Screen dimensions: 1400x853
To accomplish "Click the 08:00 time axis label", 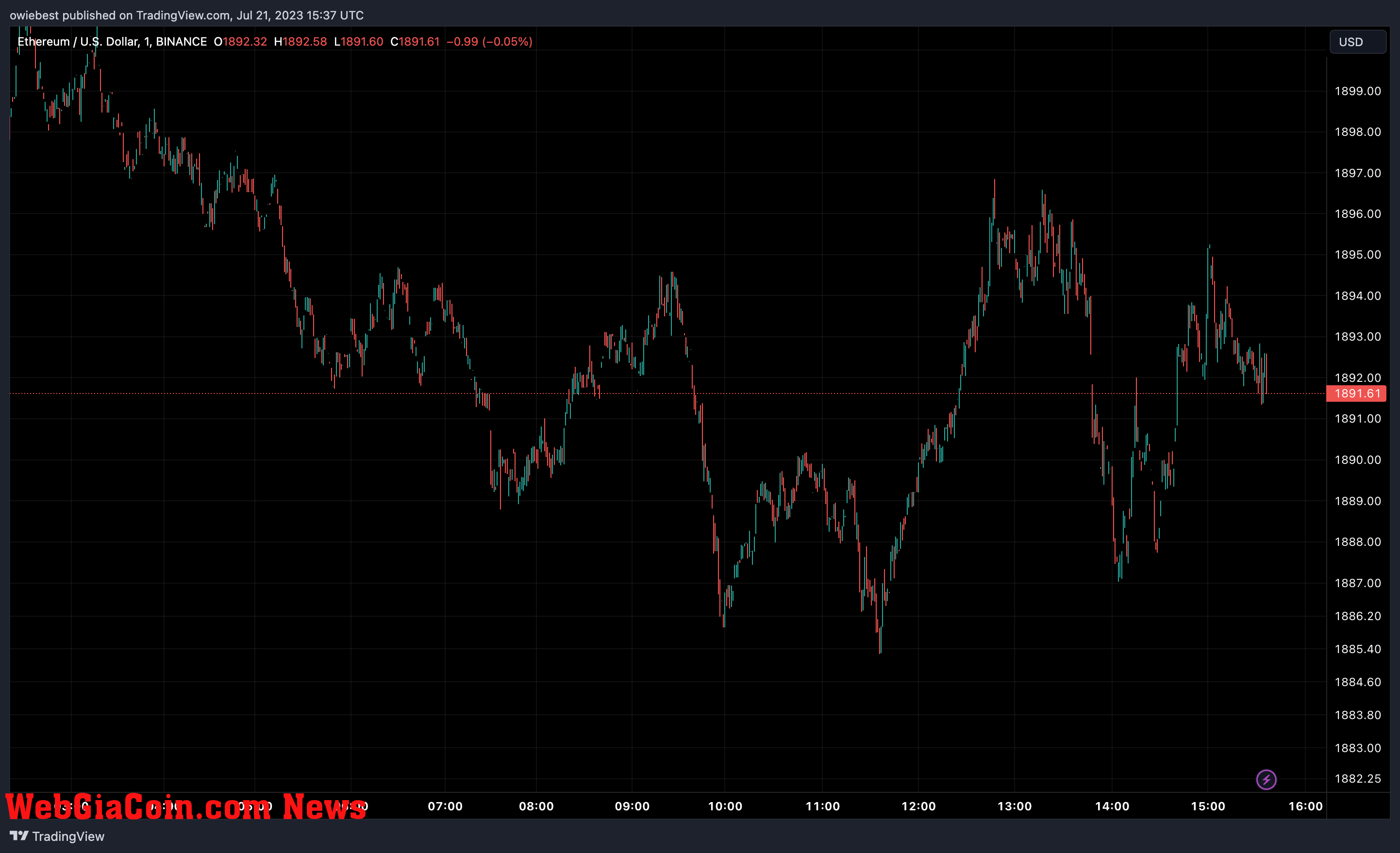I will 536,806.
